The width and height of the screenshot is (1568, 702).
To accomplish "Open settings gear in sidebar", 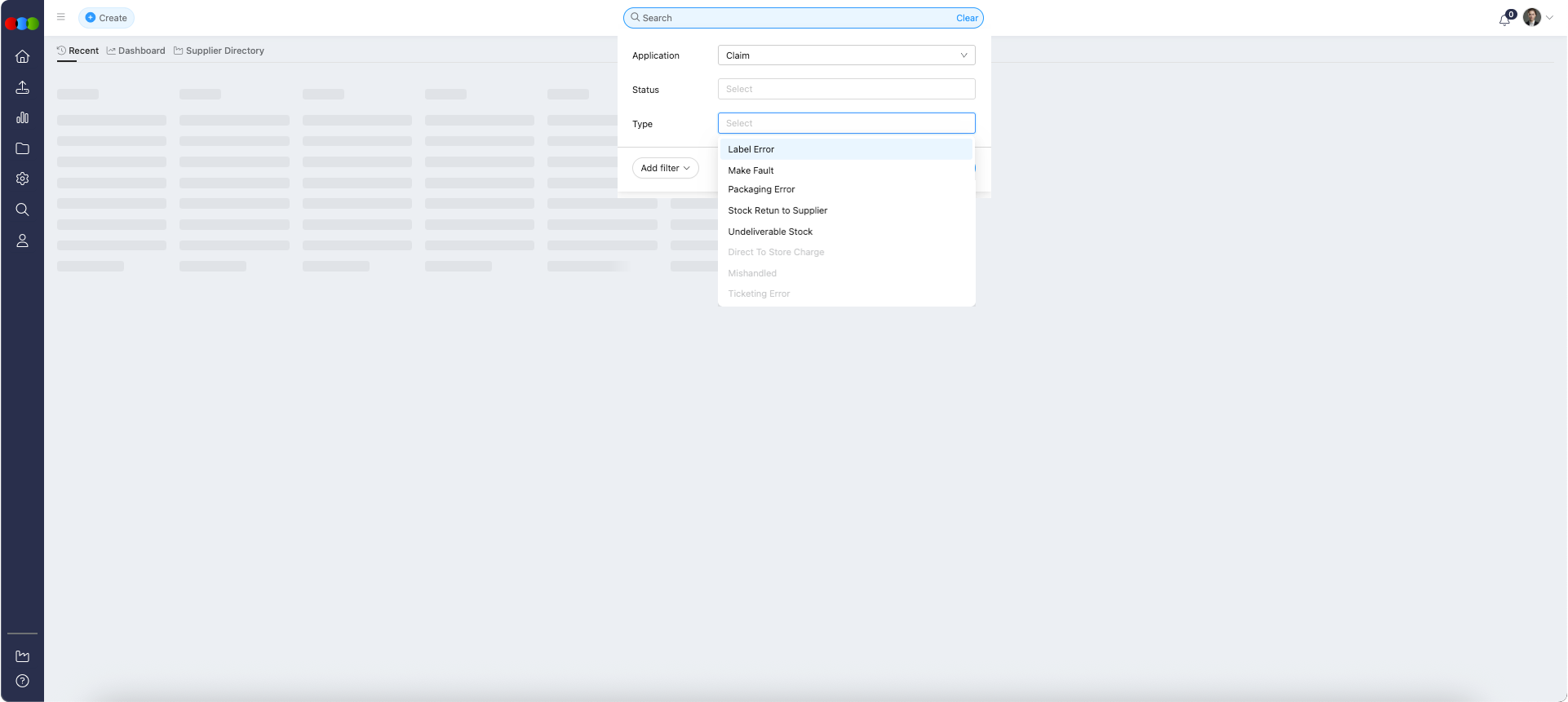I will (x=22, y=179).
